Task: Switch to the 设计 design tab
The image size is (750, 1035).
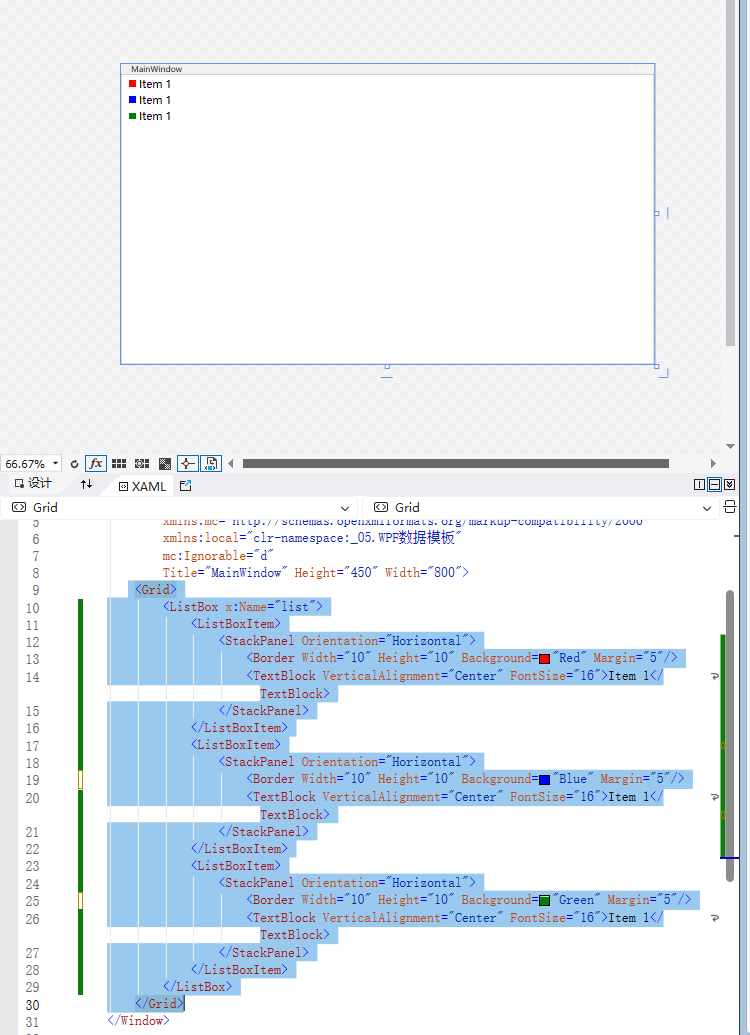Action: pyautogui.click(x=33, y=483)
